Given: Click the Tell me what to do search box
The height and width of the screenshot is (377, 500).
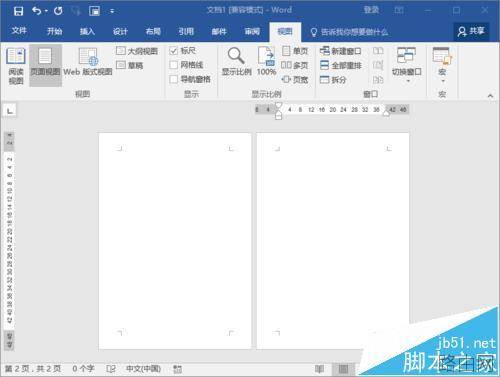Looking at the screenshot, I should click(349, 32).
